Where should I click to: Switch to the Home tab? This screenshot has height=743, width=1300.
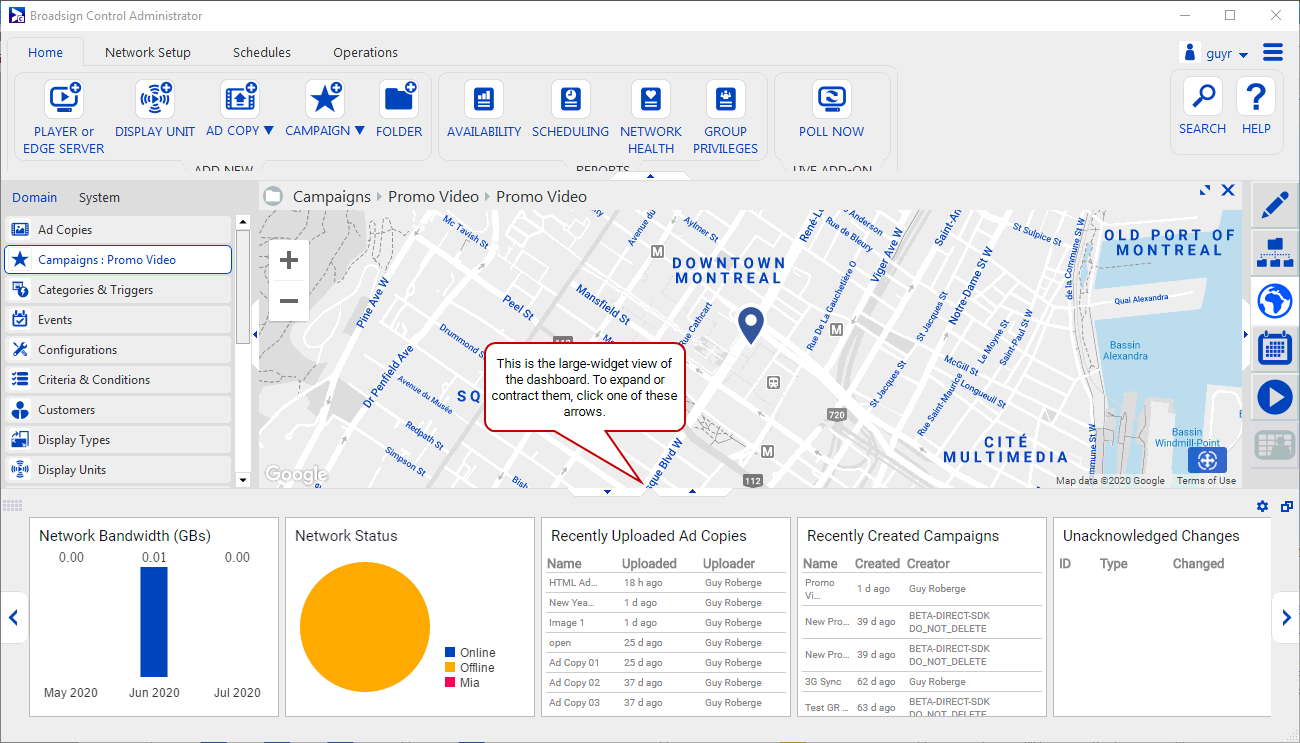tap(45, 52)
